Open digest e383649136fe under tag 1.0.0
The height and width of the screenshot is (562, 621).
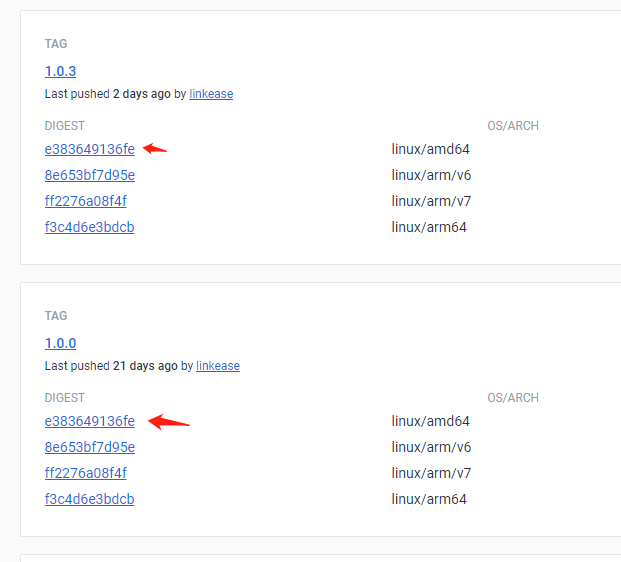pyautogui.click(x=89, y=421)
